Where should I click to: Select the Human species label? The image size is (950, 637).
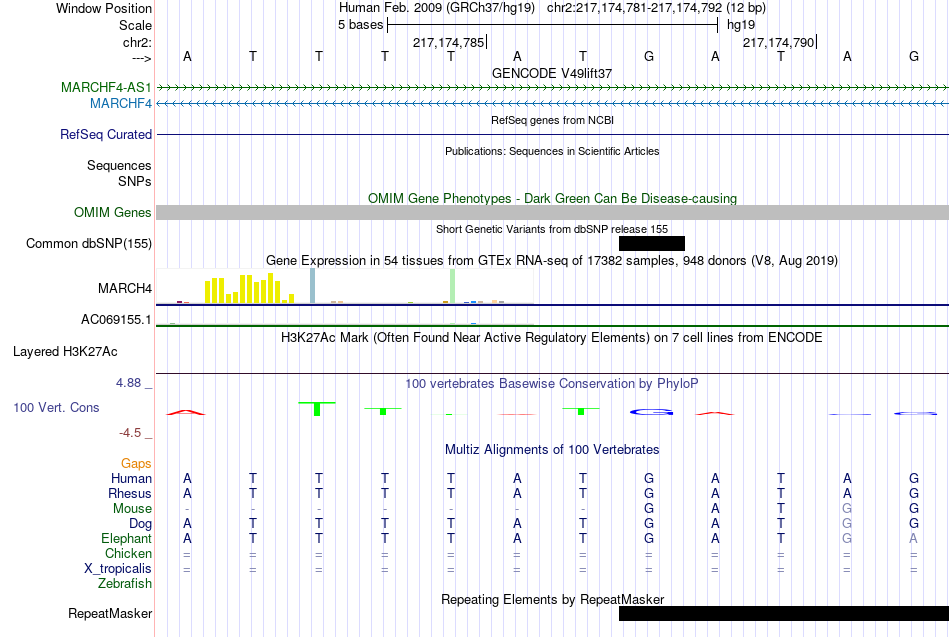131,478
